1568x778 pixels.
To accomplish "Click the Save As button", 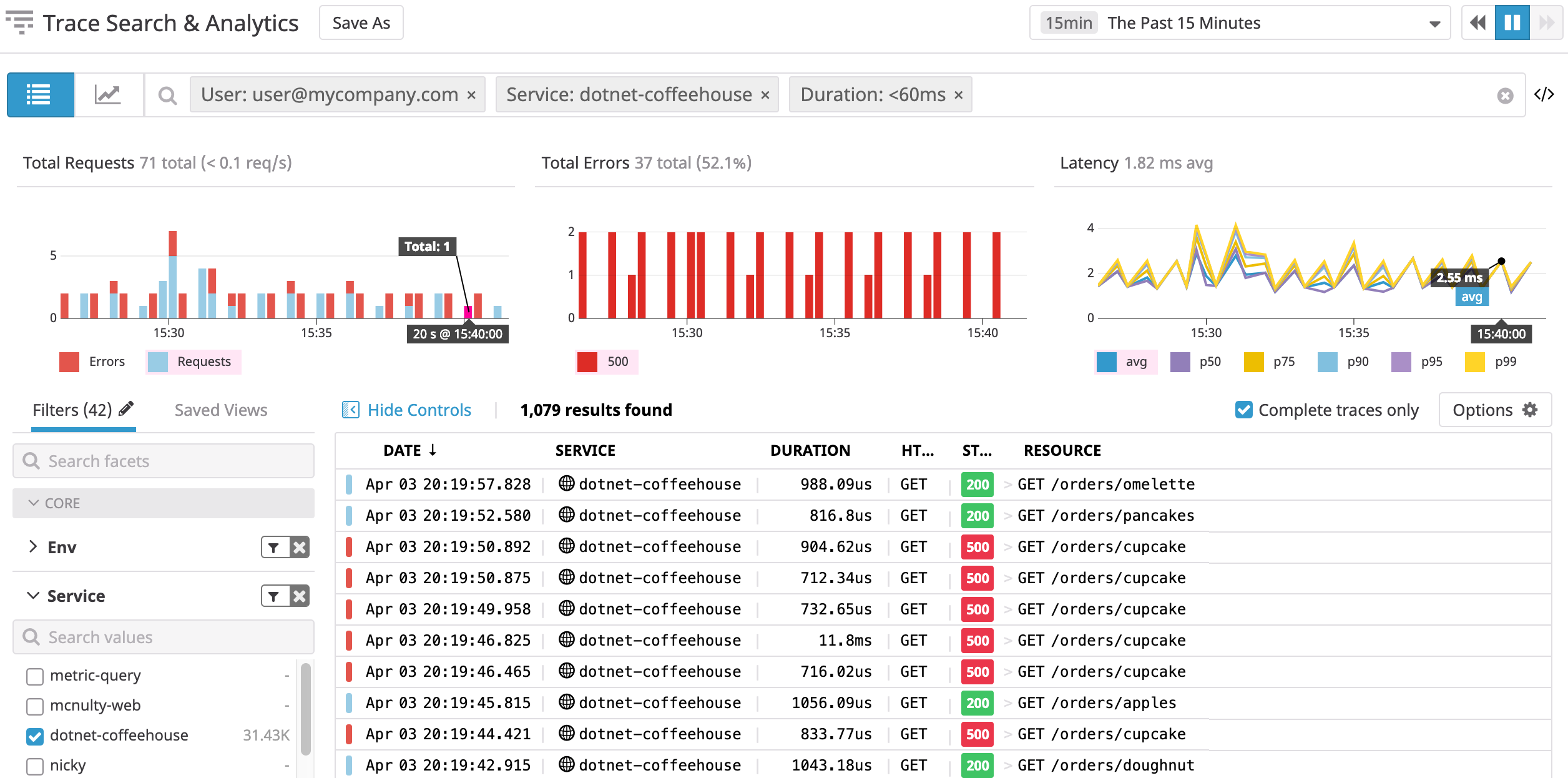I will tap(360, 22).
